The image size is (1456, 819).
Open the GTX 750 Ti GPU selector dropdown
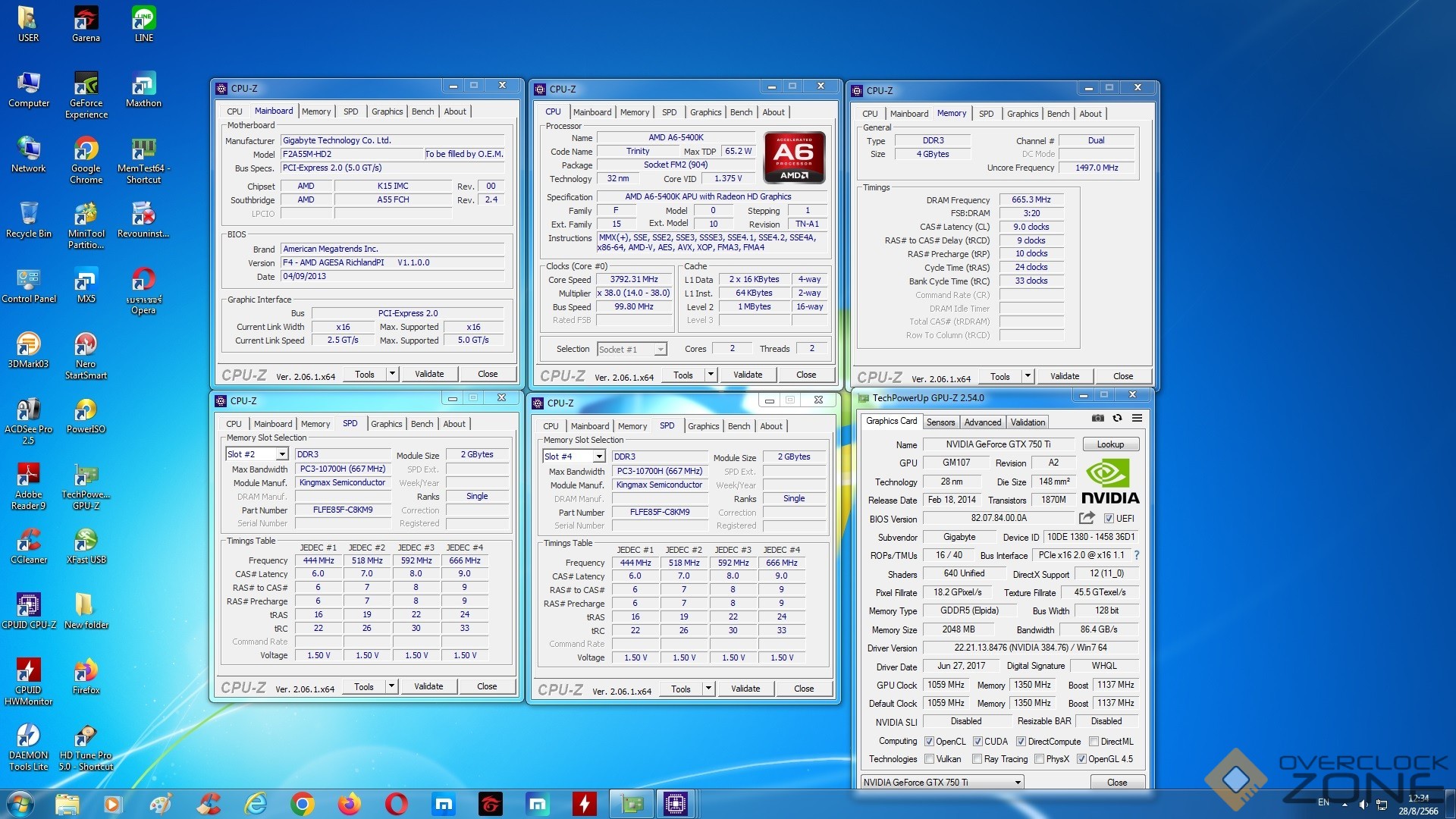pos(1017,782)
